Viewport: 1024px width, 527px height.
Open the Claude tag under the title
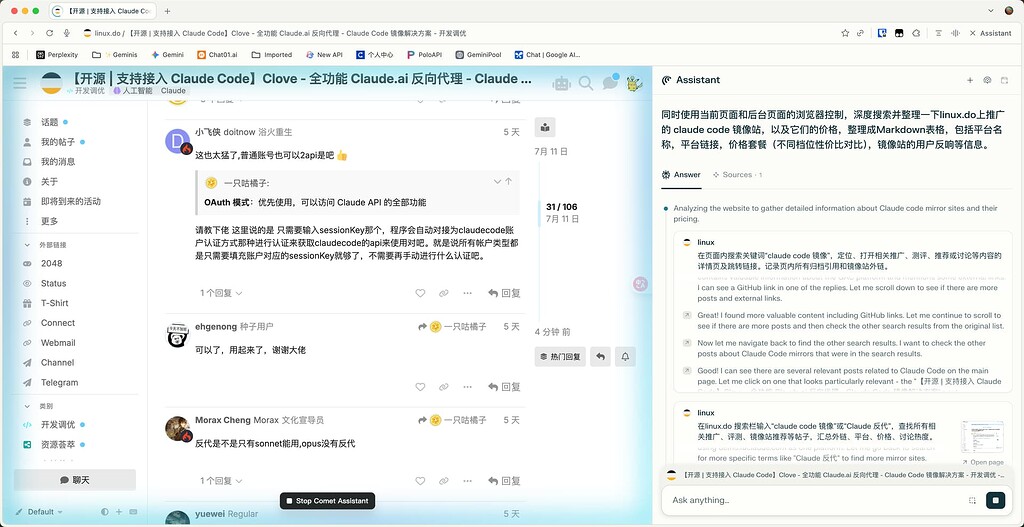click(x=173, y=91)
